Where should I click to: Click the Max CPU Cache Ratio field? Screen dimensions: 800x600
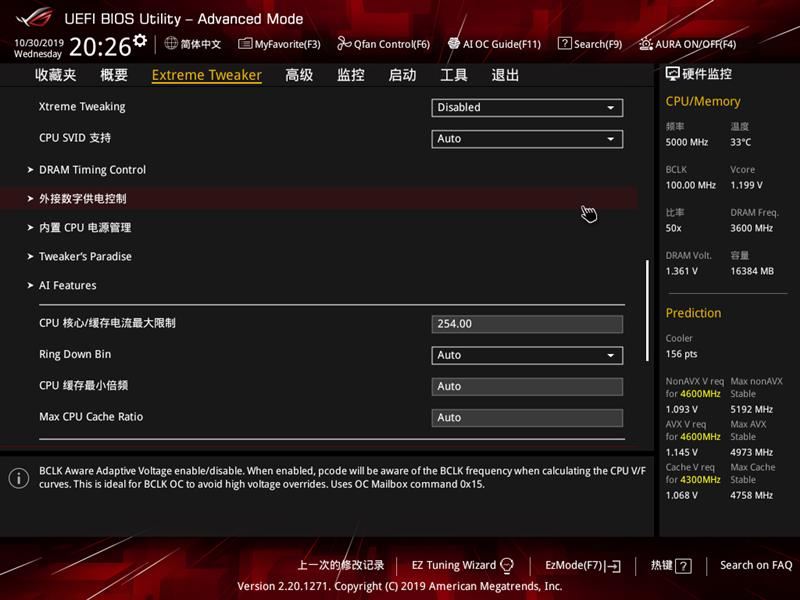(x=527, y=418)
